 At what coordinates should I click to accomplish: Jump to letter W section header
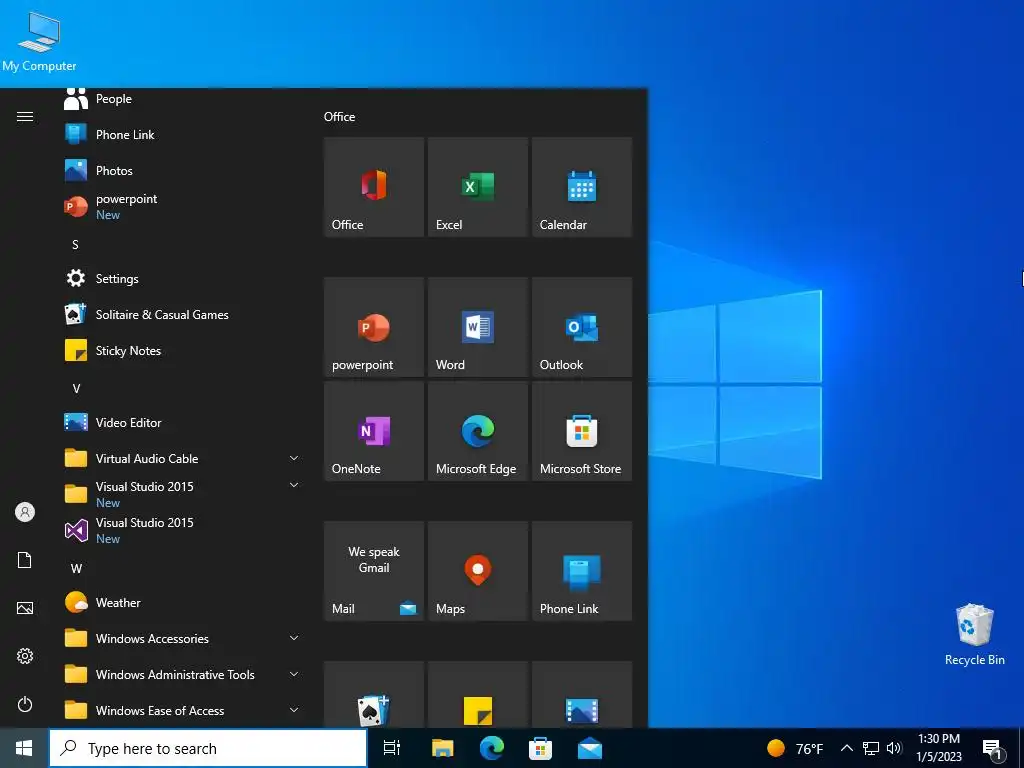[x=76, y=569]
